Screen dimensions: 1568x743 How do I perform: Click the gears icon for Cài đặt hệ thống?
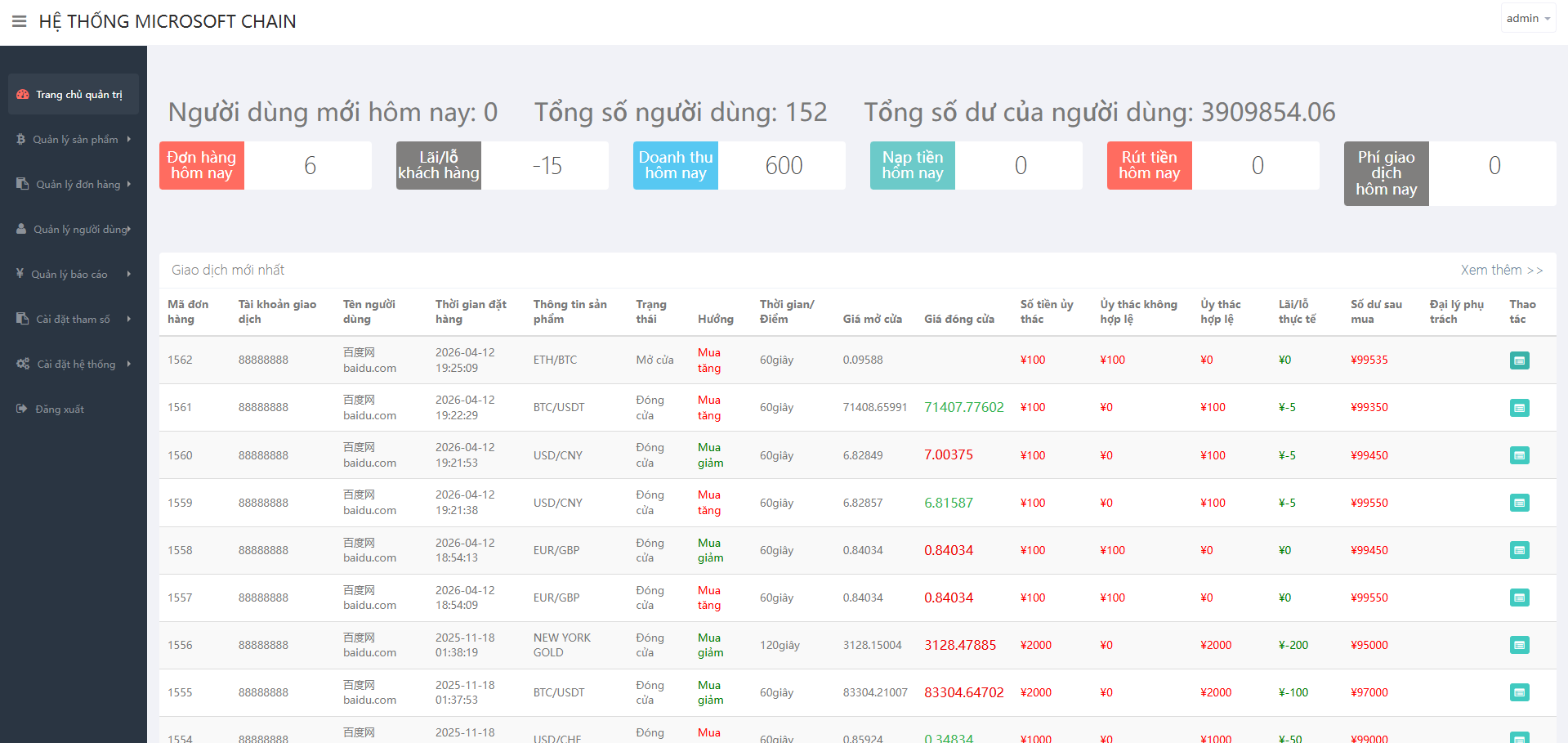coord(23,364)
